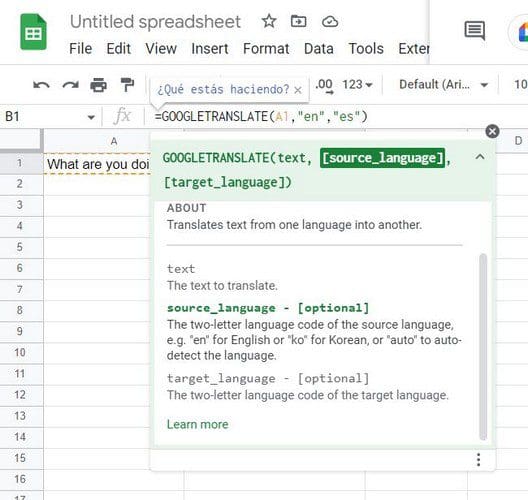Click 'Translates text from one language' description
Image resolution: width=528 pixels, height=500 pixels.
coord(294,225)
